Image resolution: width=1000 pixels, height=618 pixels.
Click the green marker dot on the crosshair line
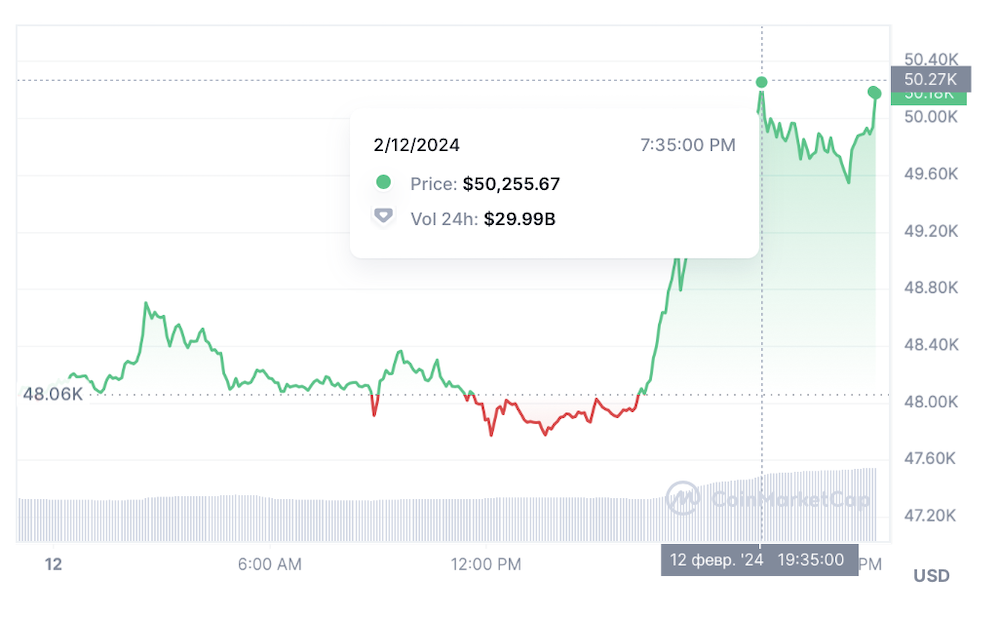(762, 82)
